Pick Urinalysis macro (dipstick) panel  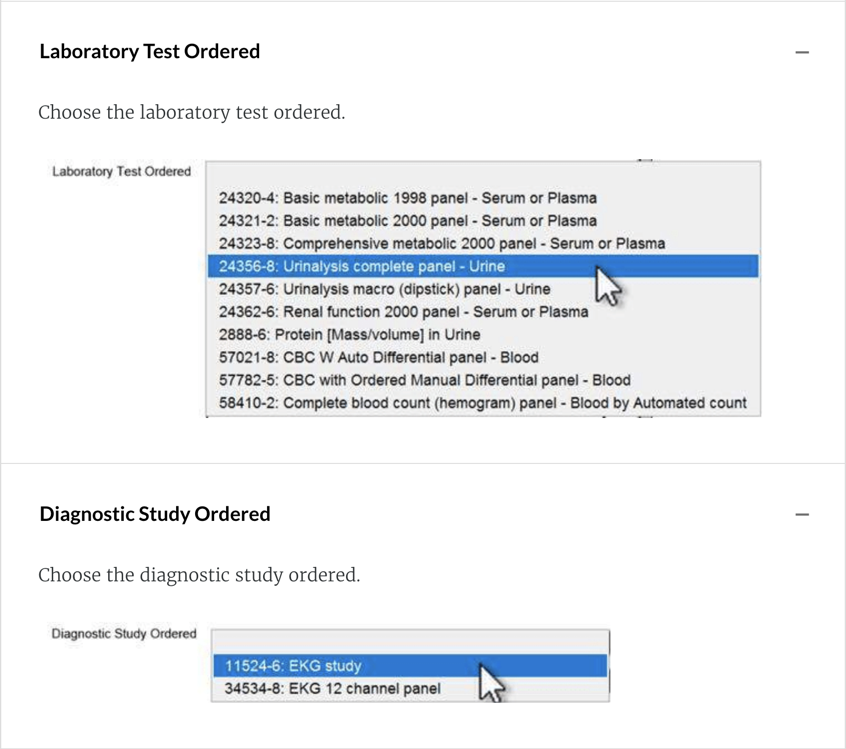[384, 289]
